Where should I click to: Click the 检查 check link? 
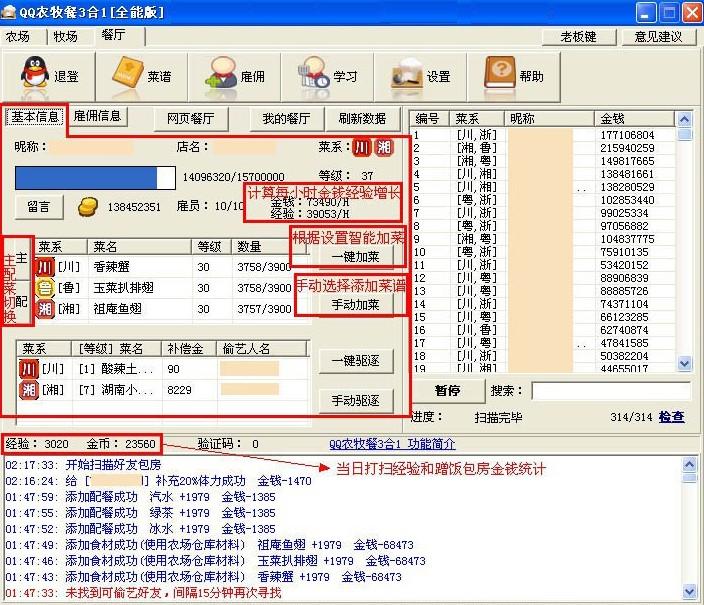672,417
